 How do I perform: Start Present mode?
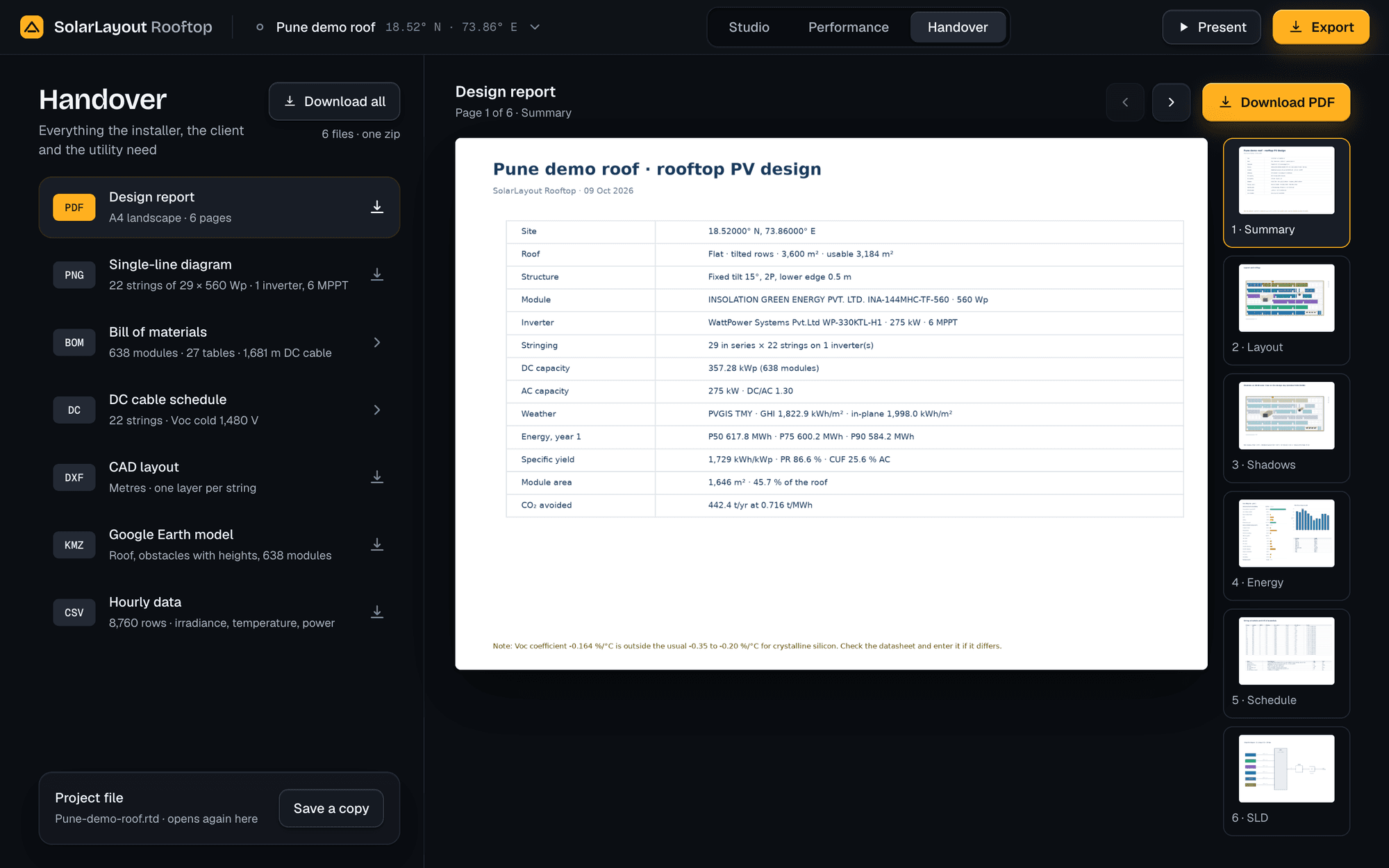(x=1212, y=27)
